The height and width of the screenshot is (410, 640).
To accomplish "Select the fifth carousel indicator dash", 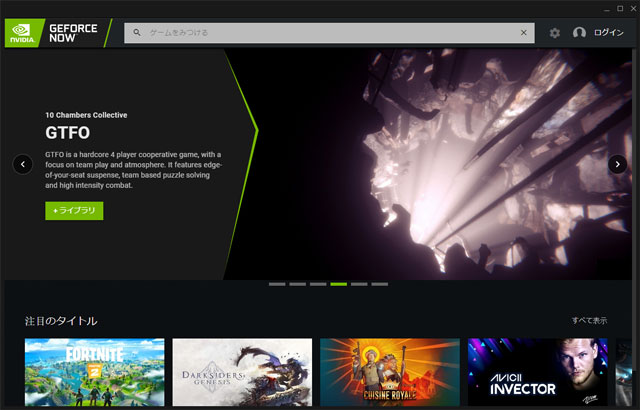I will [x=359, y=284].
